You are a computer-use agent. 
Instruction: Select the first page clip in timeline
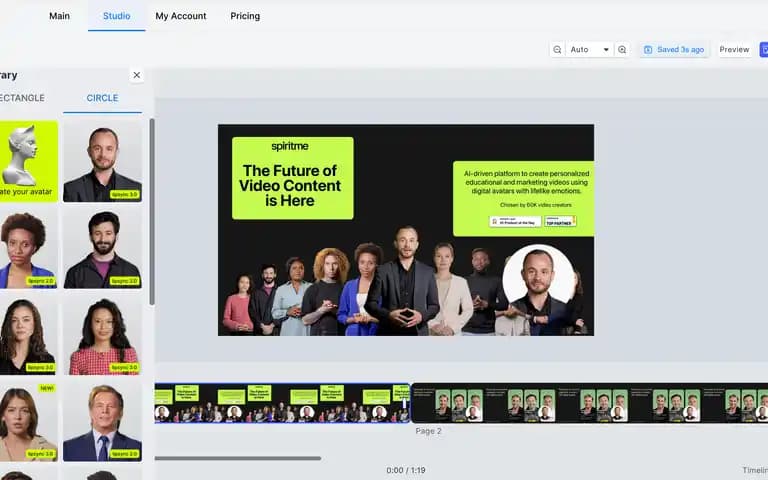tap(282, 403)
